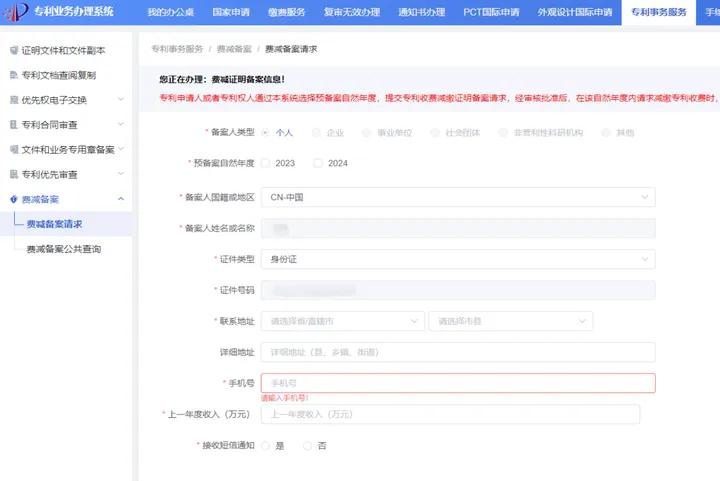Open the 国家申请 navigation tab
720x481 pixels.
click(231, 12)
